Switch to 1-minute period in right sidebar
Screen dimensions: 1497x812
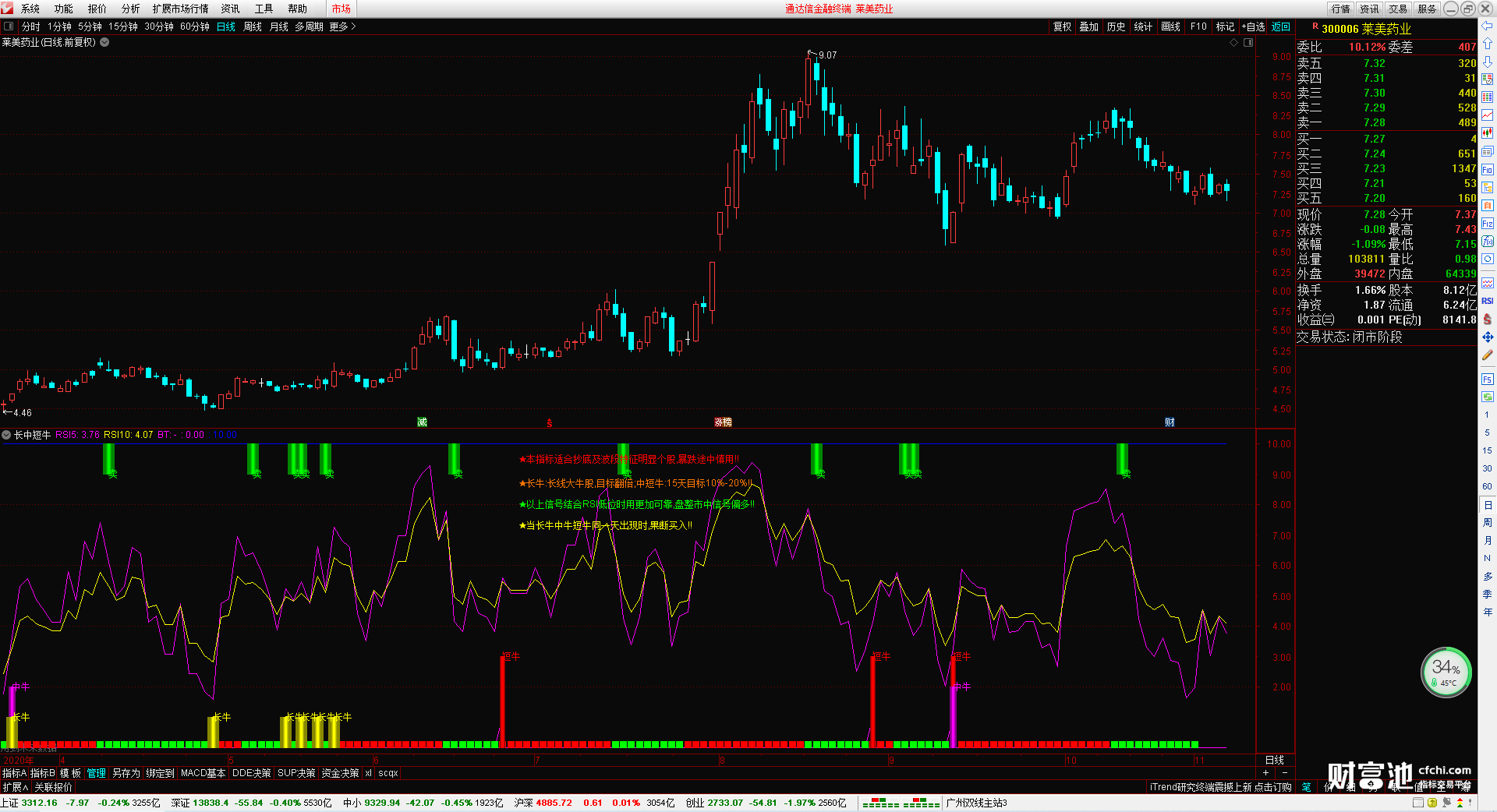pos(1487,415)
